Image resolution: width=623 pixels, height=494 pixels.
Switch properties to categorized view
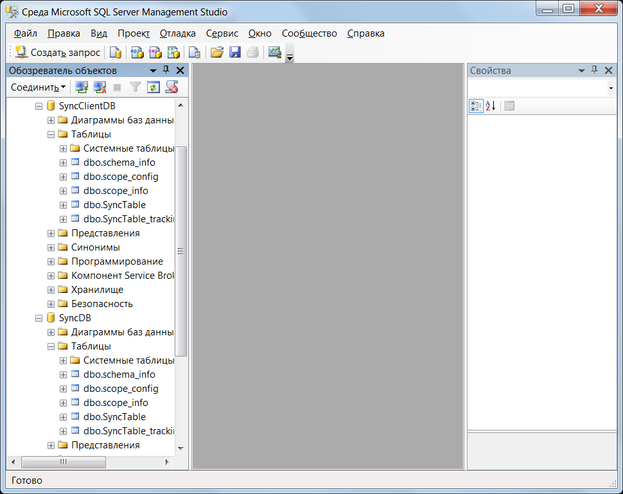476,106
